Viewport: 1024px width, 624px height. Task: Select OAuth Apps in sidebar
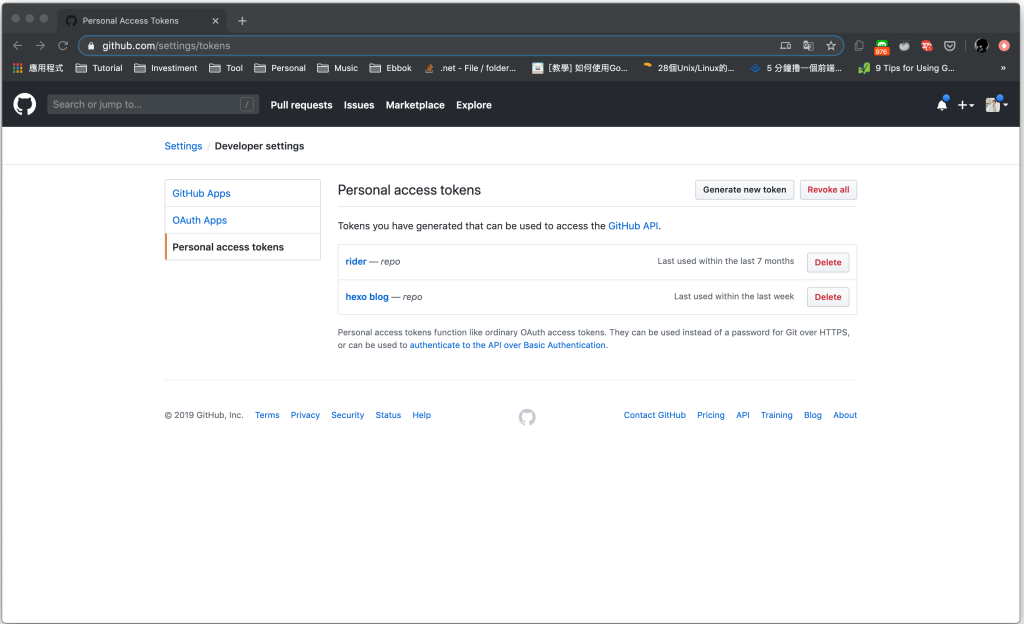pyautogui.click(x=242, y=220)
